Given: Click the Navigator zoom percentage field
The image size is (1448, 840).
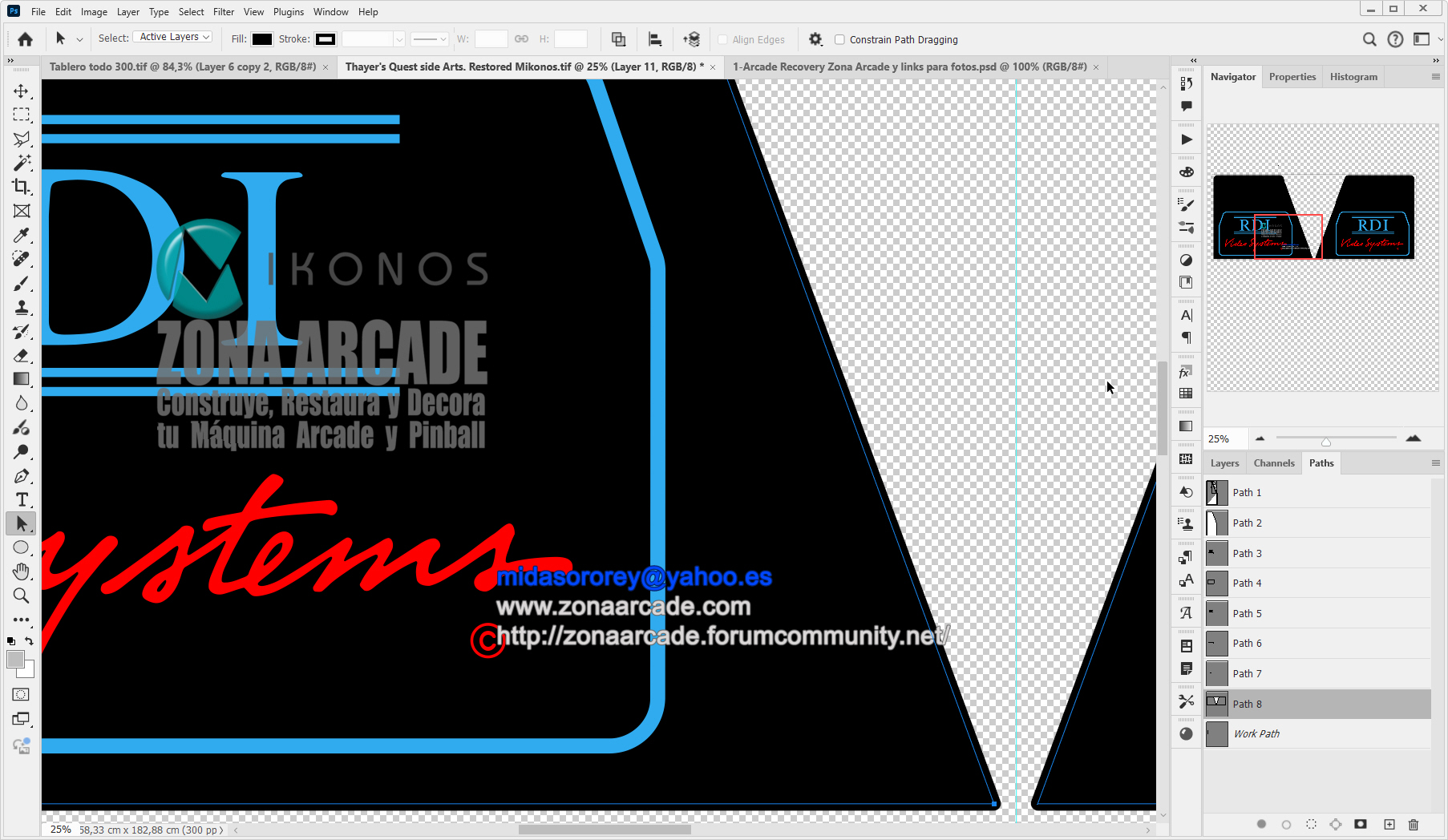Looking at the screenshot, I should point(1225,438).
